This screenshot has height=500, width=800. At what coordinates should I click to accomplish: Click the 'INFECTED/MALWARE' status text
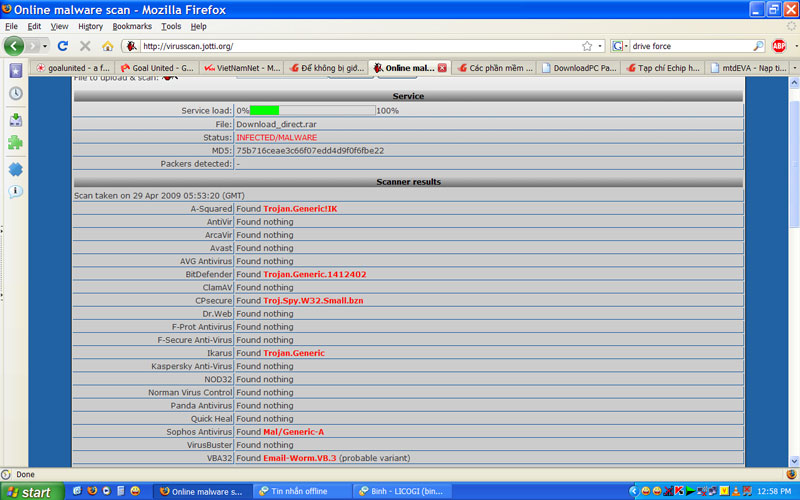(277, 137)
